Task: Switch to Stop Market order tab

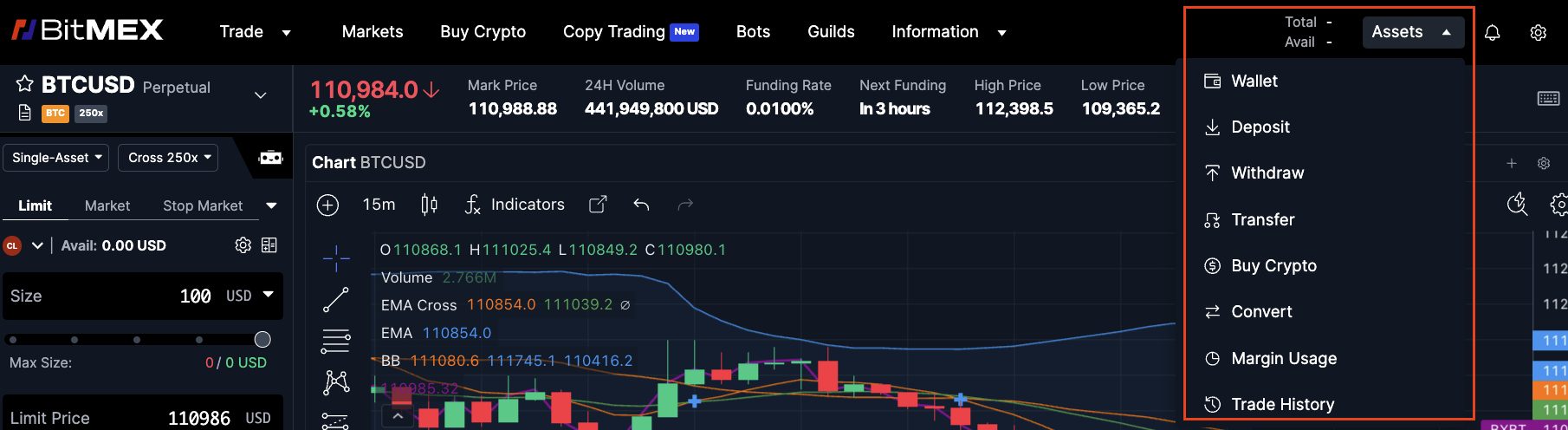Action: click(203, 205)
